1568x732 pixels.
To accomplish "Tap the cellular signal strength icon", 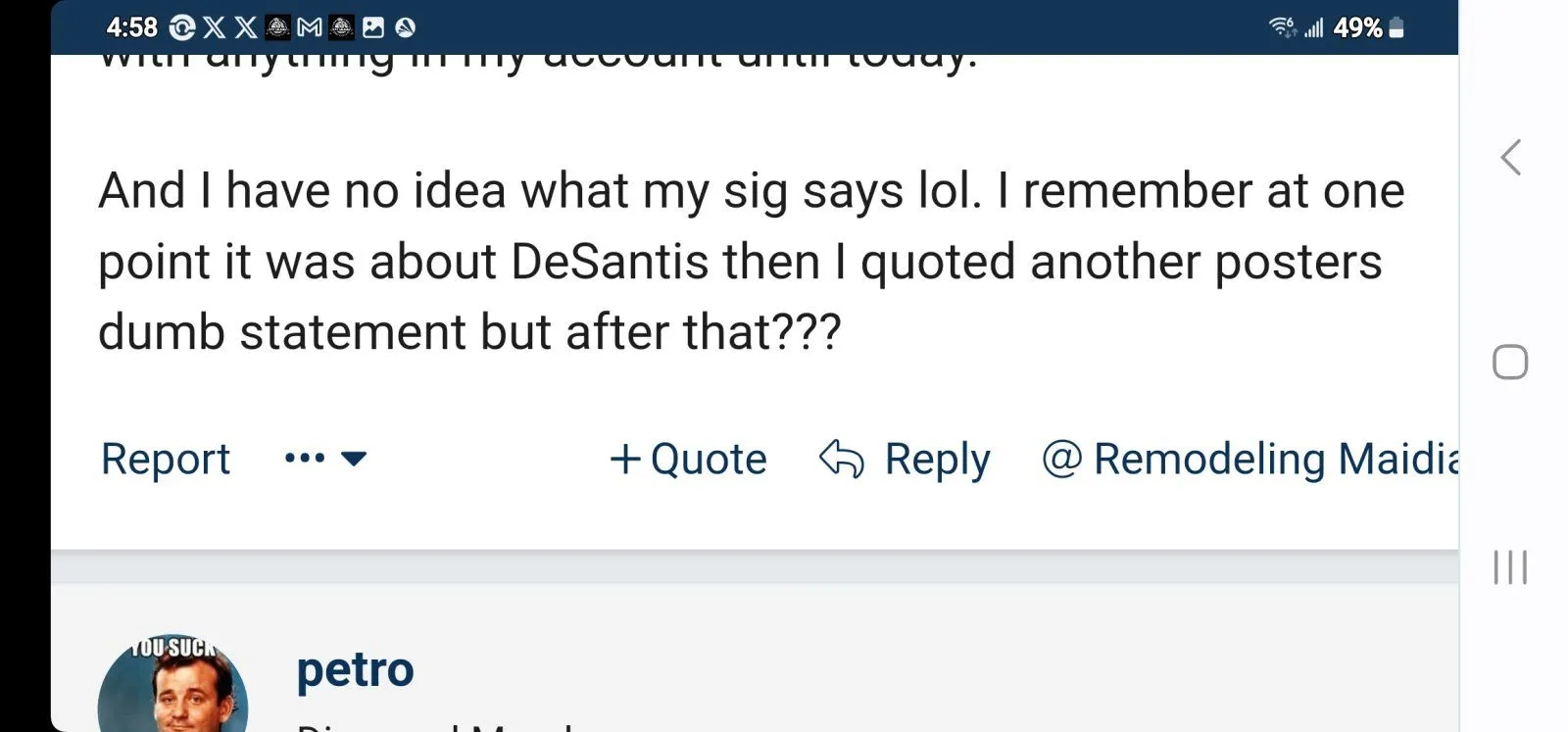I will click(x=1313, y=27).
